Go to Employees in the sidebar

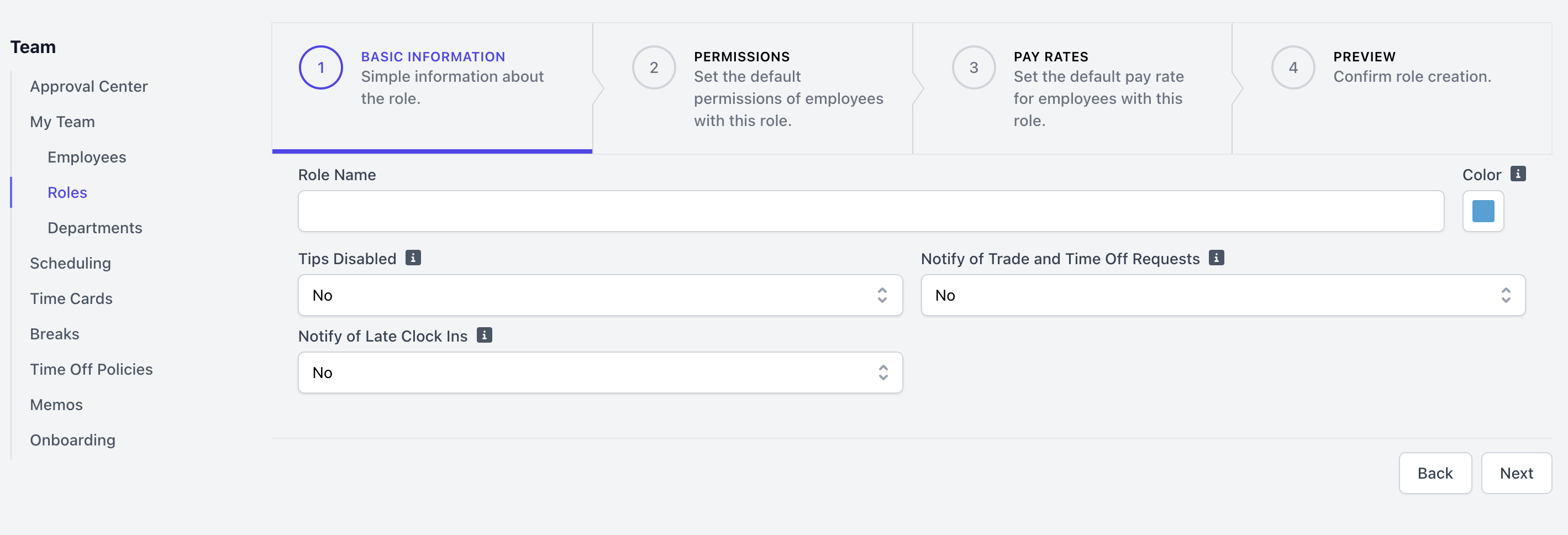tap(87, 157)
